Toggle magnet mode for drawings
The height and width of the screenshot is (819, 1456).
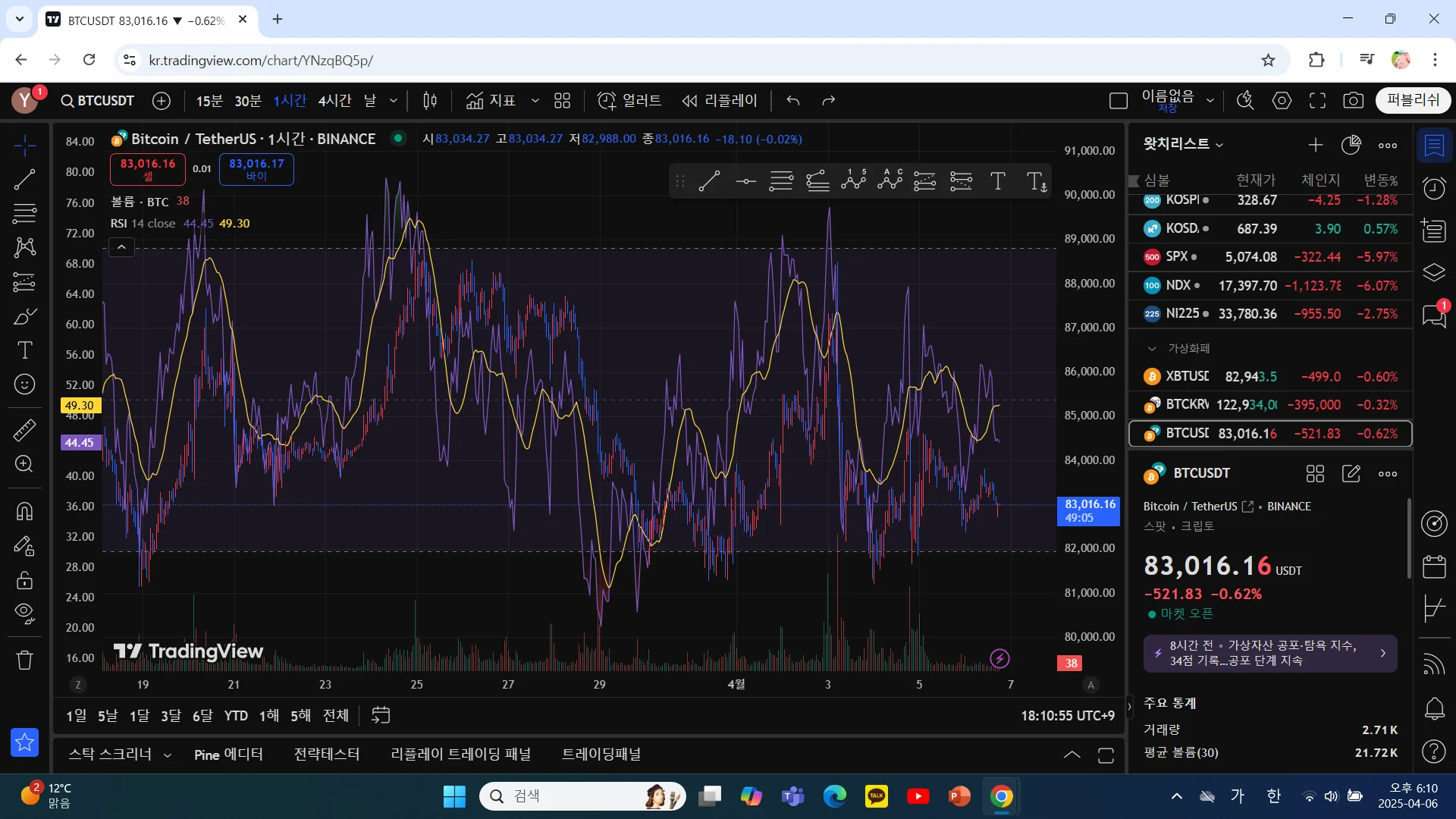(24, 512)
